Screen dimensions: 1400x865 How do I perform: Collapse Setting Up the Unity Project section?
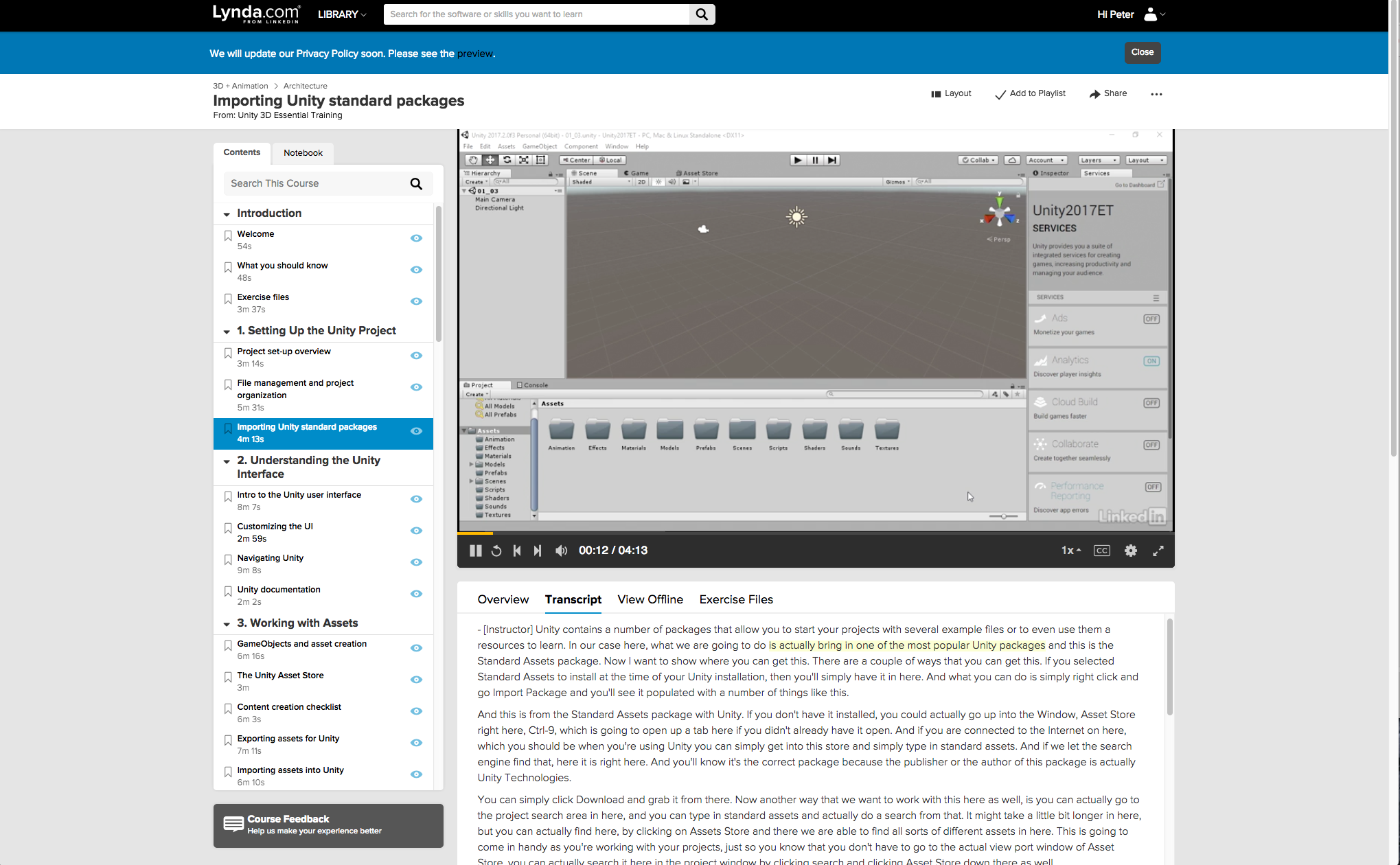pyautogui.click(x=227, y=332)
